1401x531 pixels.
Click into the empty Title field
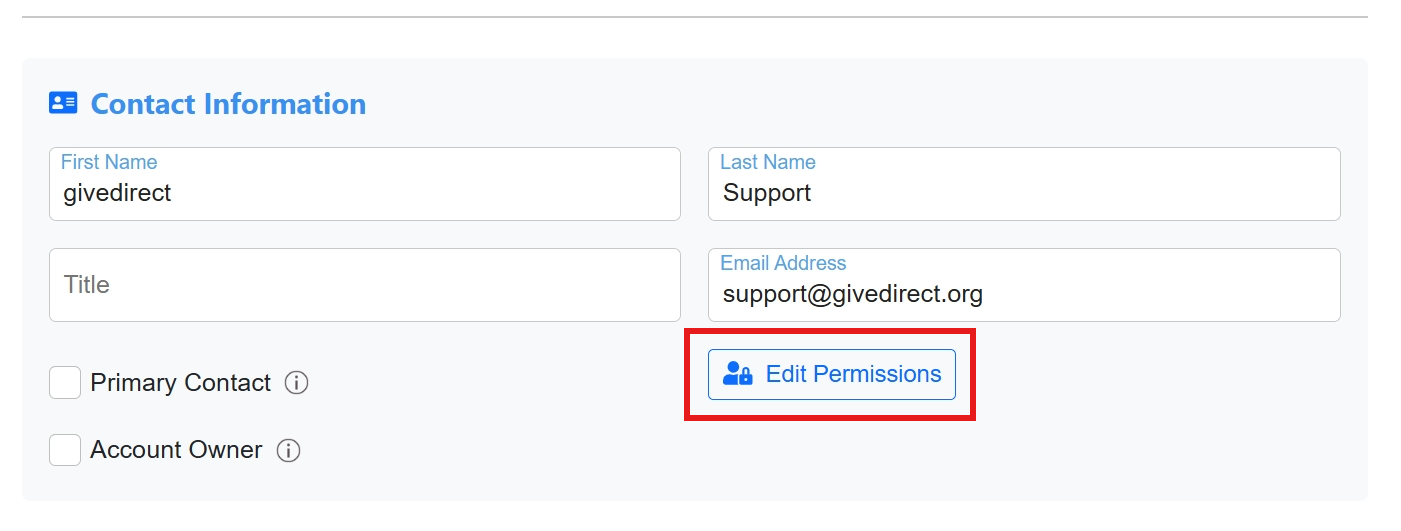(x=364, y=285)
